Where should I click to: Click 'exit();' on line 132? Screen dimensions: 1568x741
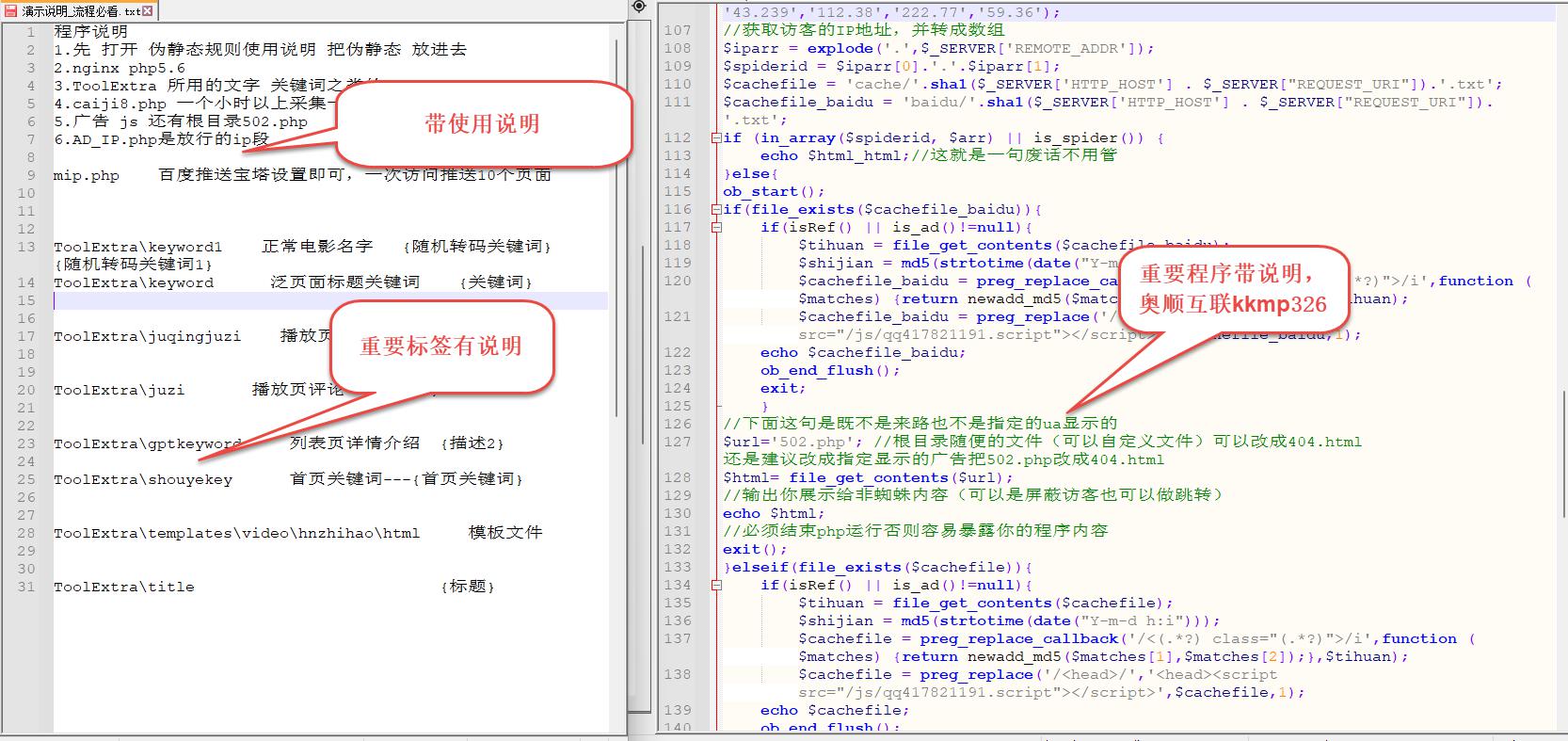click(755, 549)
